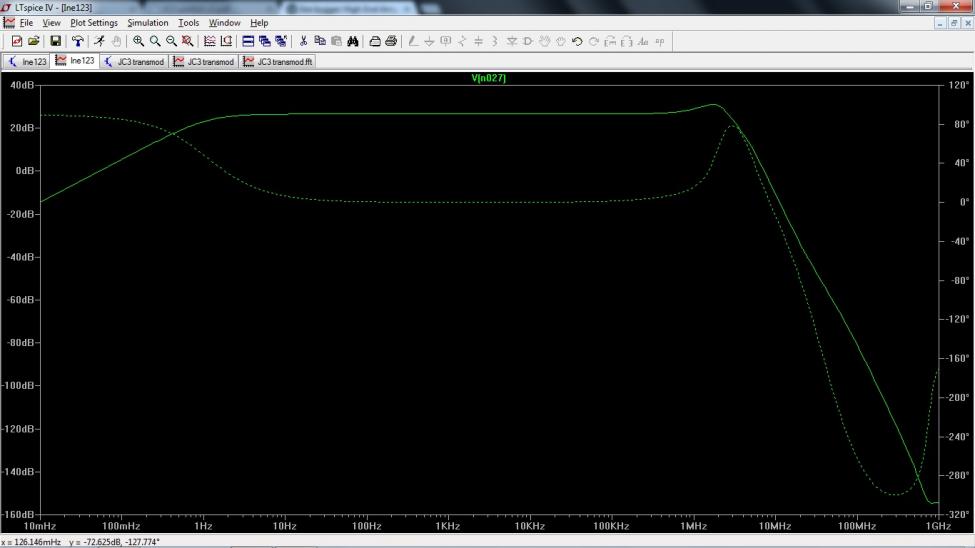This screenshot has height=548, width=975.
Task: Click the Place Ground icon
Action: click(x=429, y=41)
